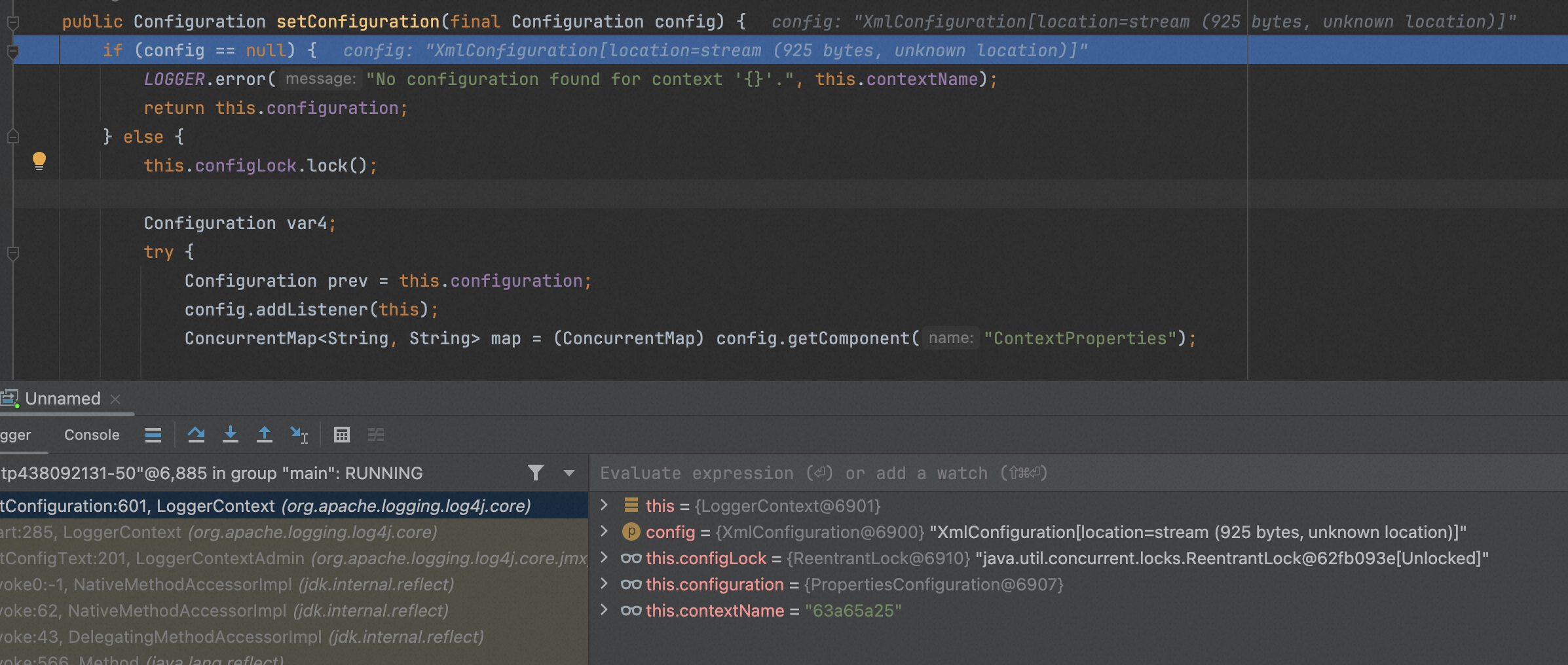This screenshot has height=665, width=1568.
Task: Click the Step Over debugger icon
Action: pyautogui.click(x=196, y=435)
